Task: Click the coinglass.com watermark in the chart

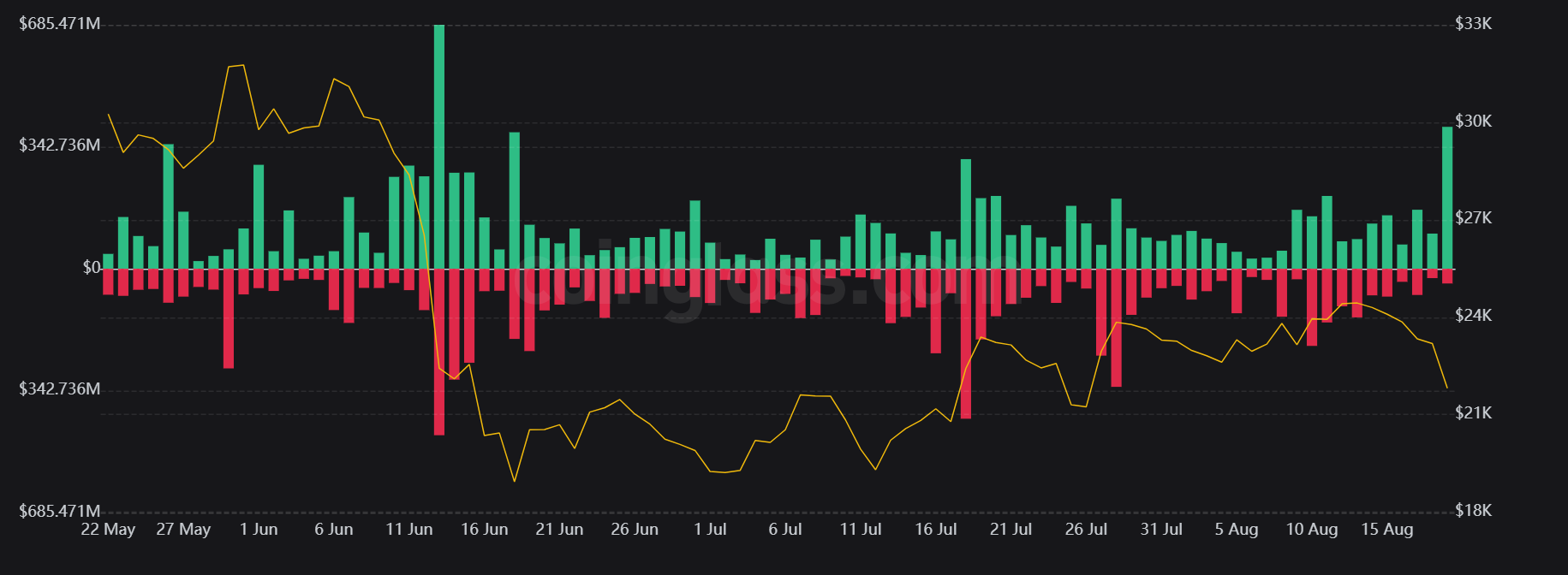Action: [x=771, y=282]
